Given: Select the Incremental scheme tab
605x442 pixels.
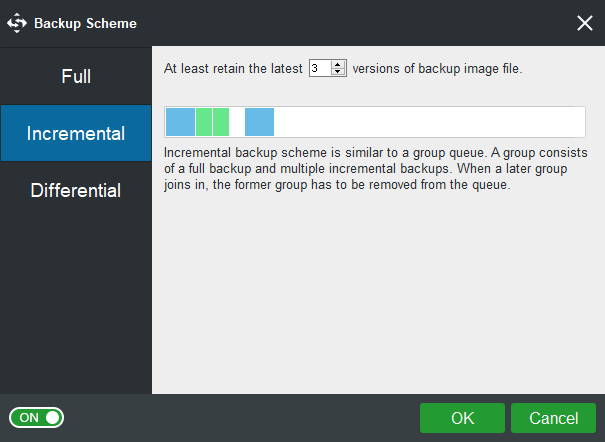Looking at the screenshot, I should pos(76,133).
